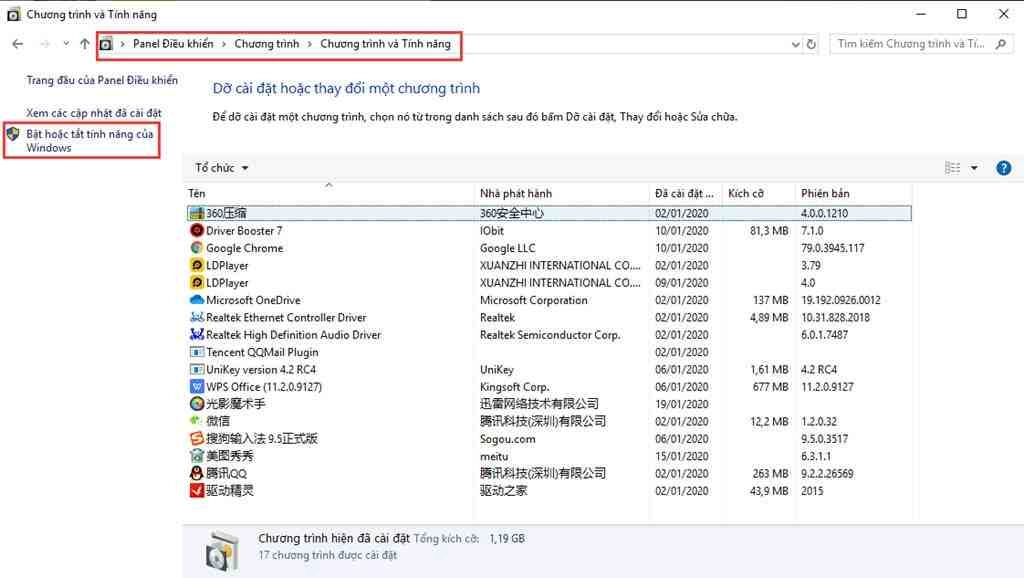Click inside the search programs box
This screenshot has width=1024, height=578.
tap(910, 44)
